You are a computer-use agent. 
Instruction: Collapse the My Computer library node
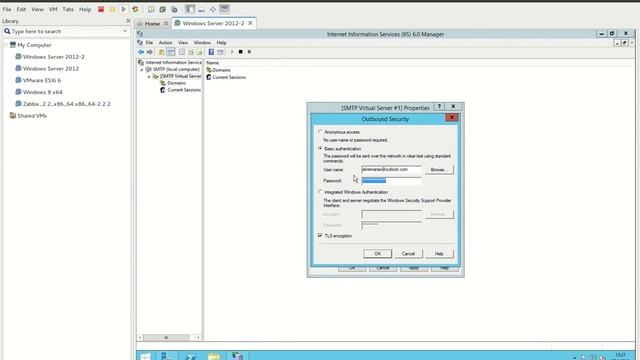tap(6, 45)
